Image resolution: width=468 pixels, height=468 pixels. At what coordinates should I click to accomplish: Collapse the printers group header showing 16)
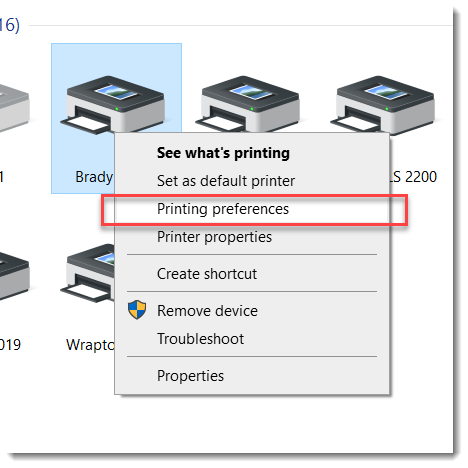pos(10,25)
